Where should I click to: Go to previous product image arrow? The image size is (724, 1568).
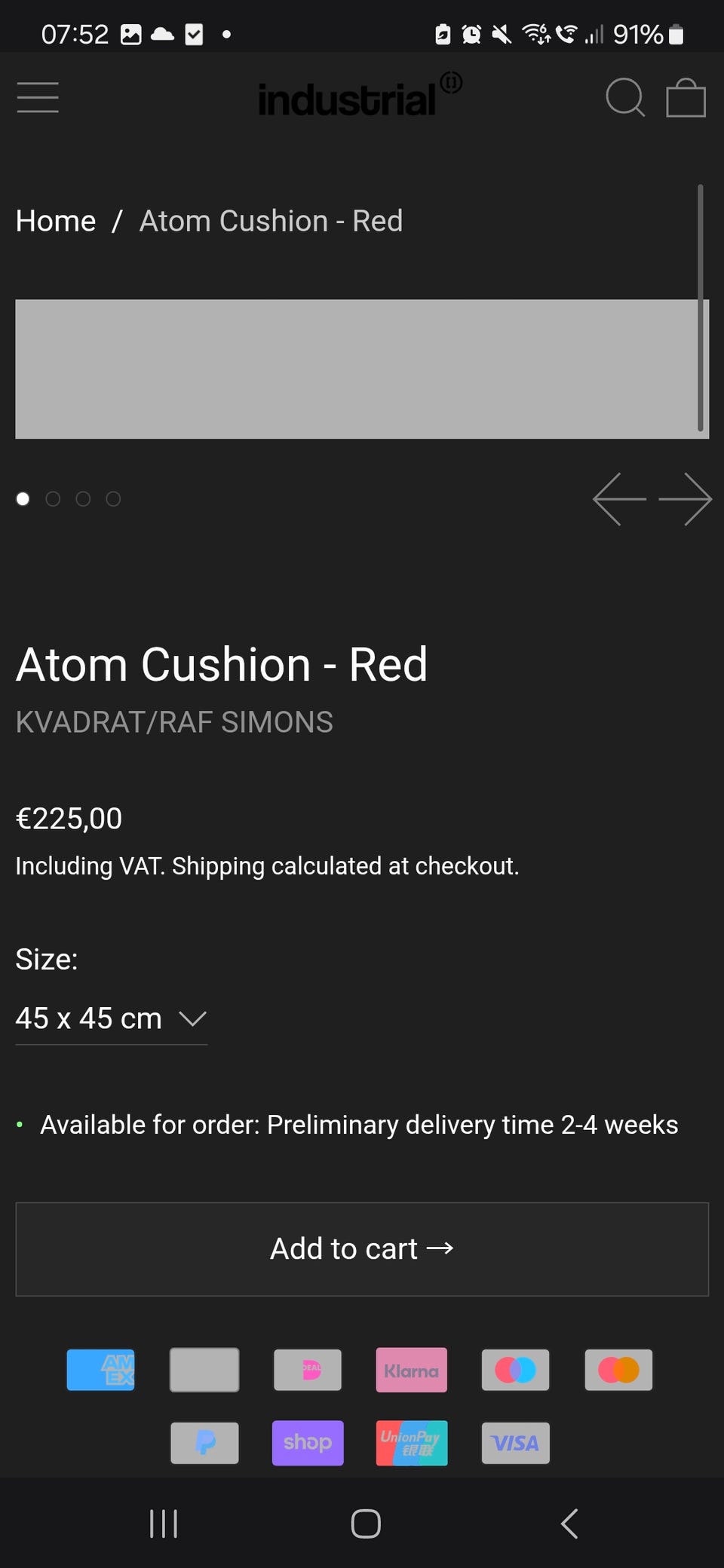pos(619,499)
